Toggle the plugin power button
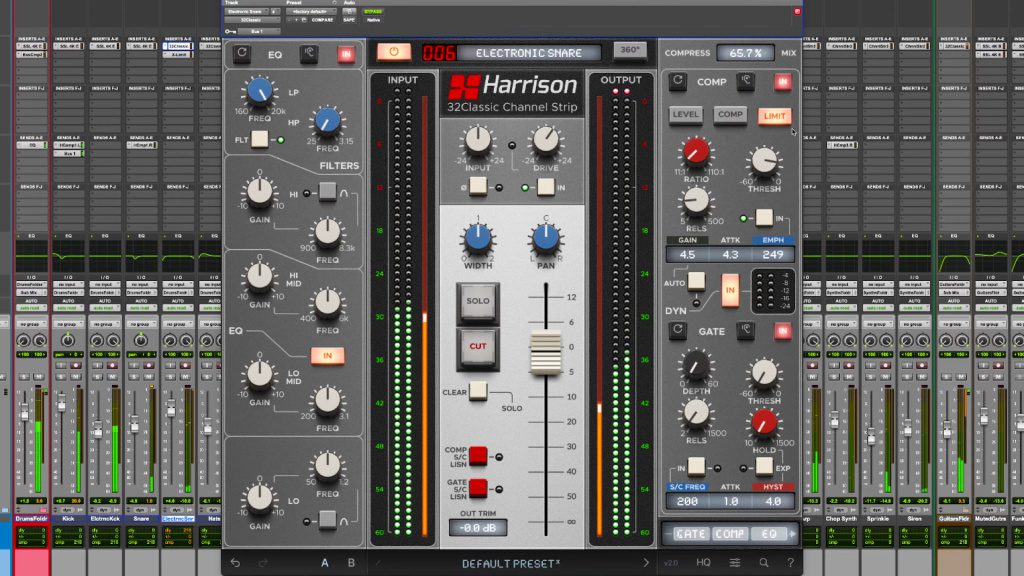The height and width of the screenshot is (576, 1024). point(394,52)
